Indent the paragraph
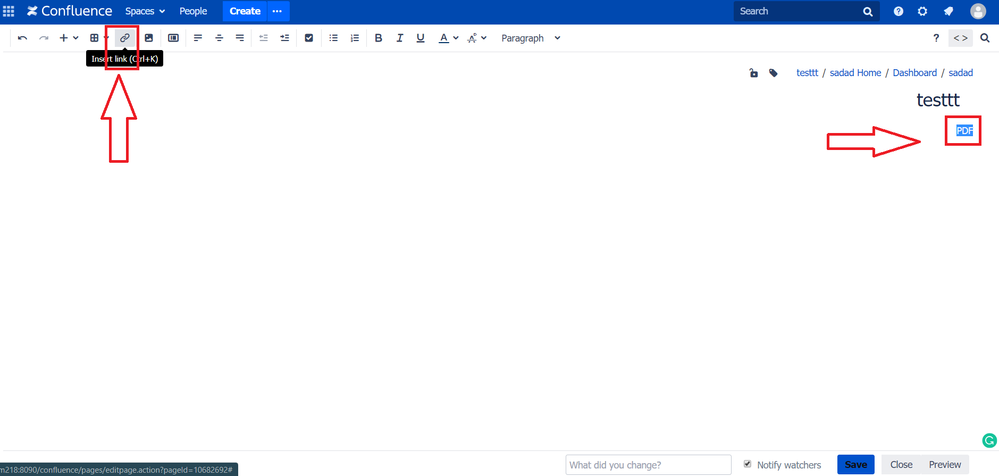The image size is (999, 476). click(285, 38)
